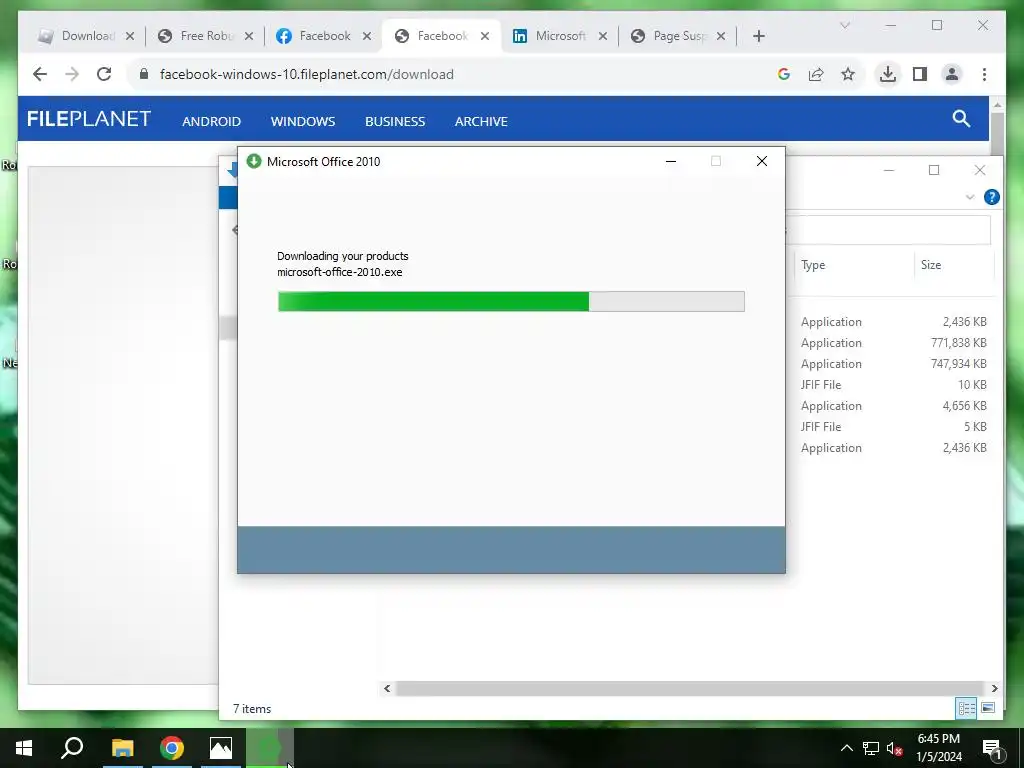Open File Explorer from taskbar
This screenshot has width=1024, height=768.
[122, 748]
